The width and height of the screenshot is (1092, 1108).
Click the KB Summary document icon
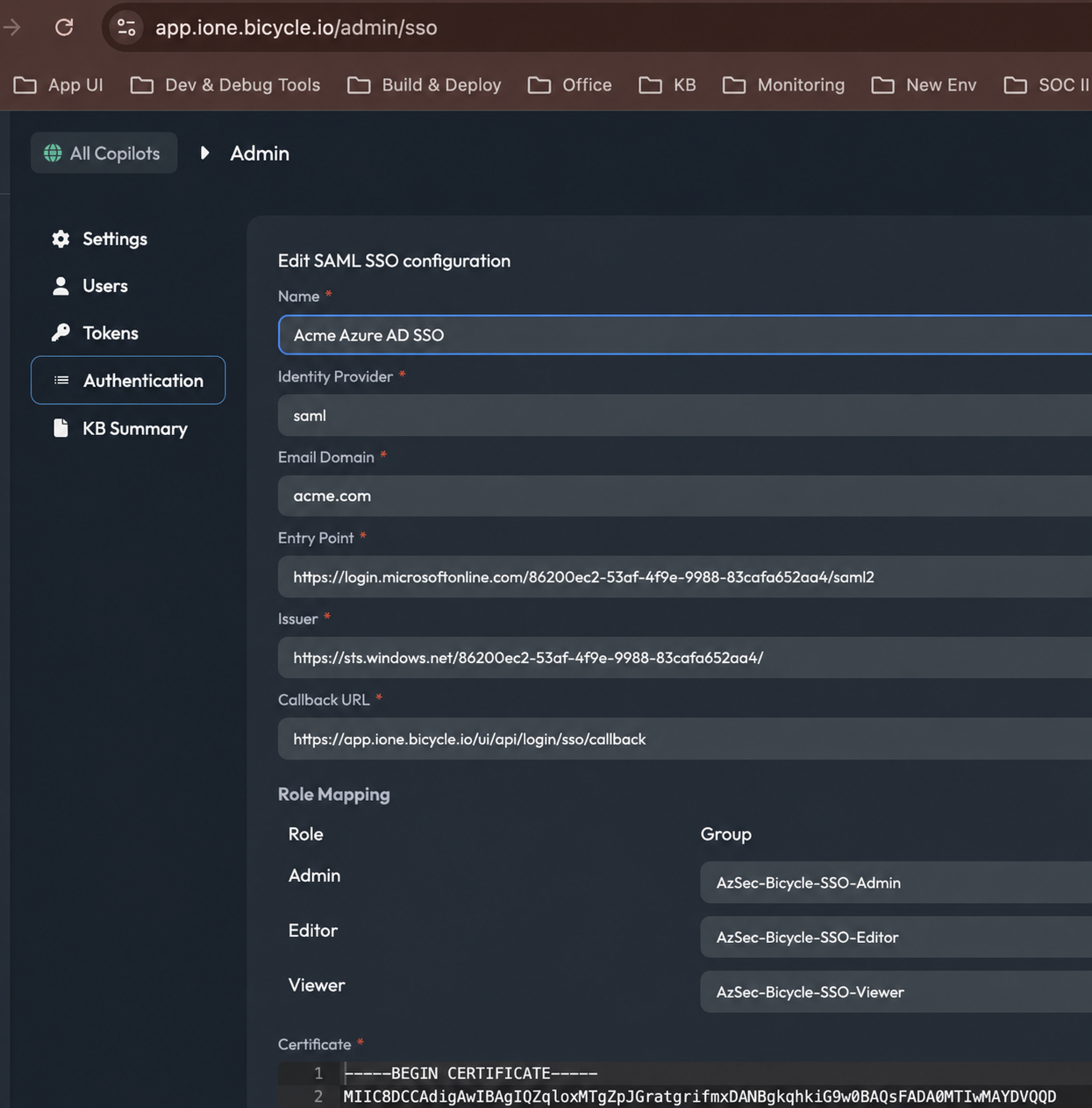(61, 428)
